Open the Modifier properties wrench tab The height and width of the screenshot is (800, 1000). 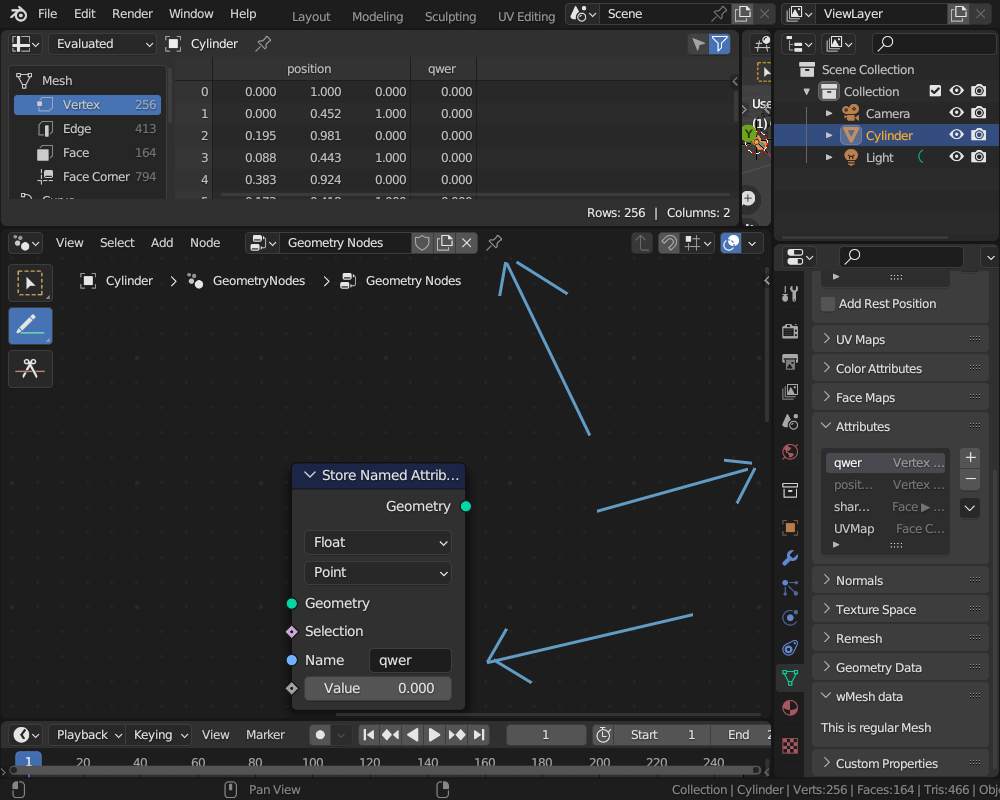tap(790, 558)
